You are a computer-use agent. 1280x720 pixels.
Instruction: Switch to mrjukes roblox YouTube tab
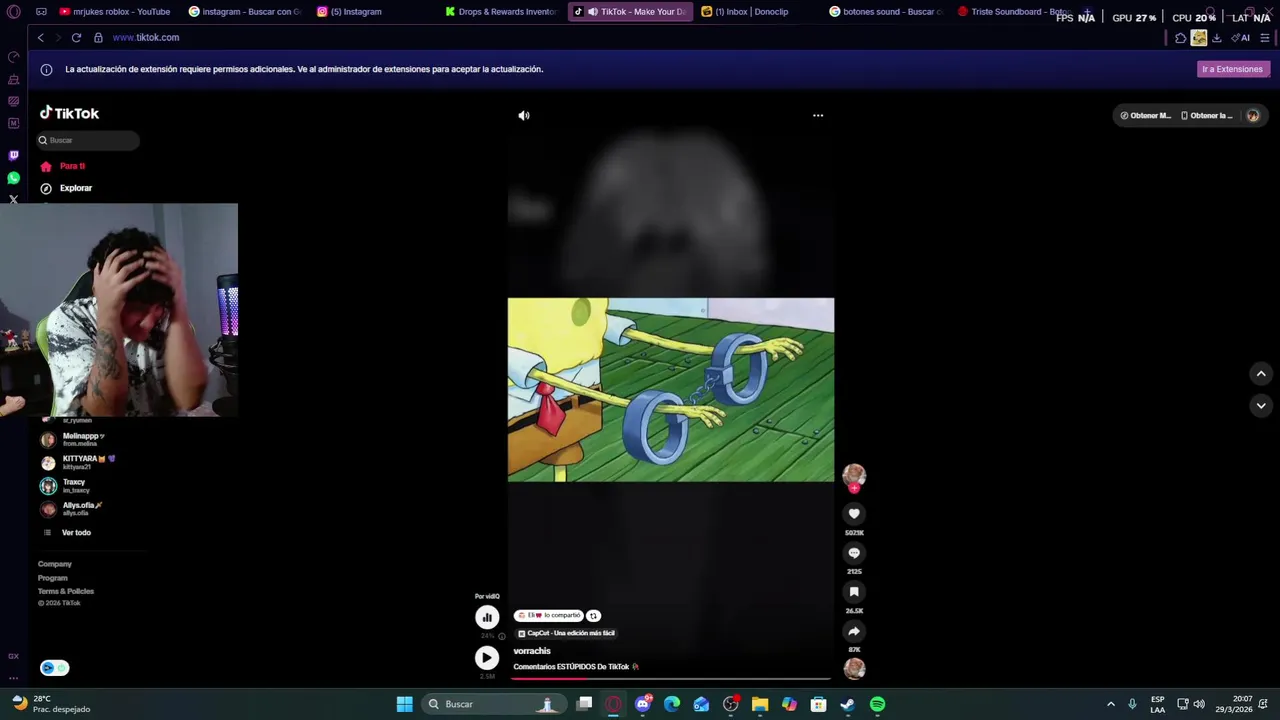tap(115, 12)
